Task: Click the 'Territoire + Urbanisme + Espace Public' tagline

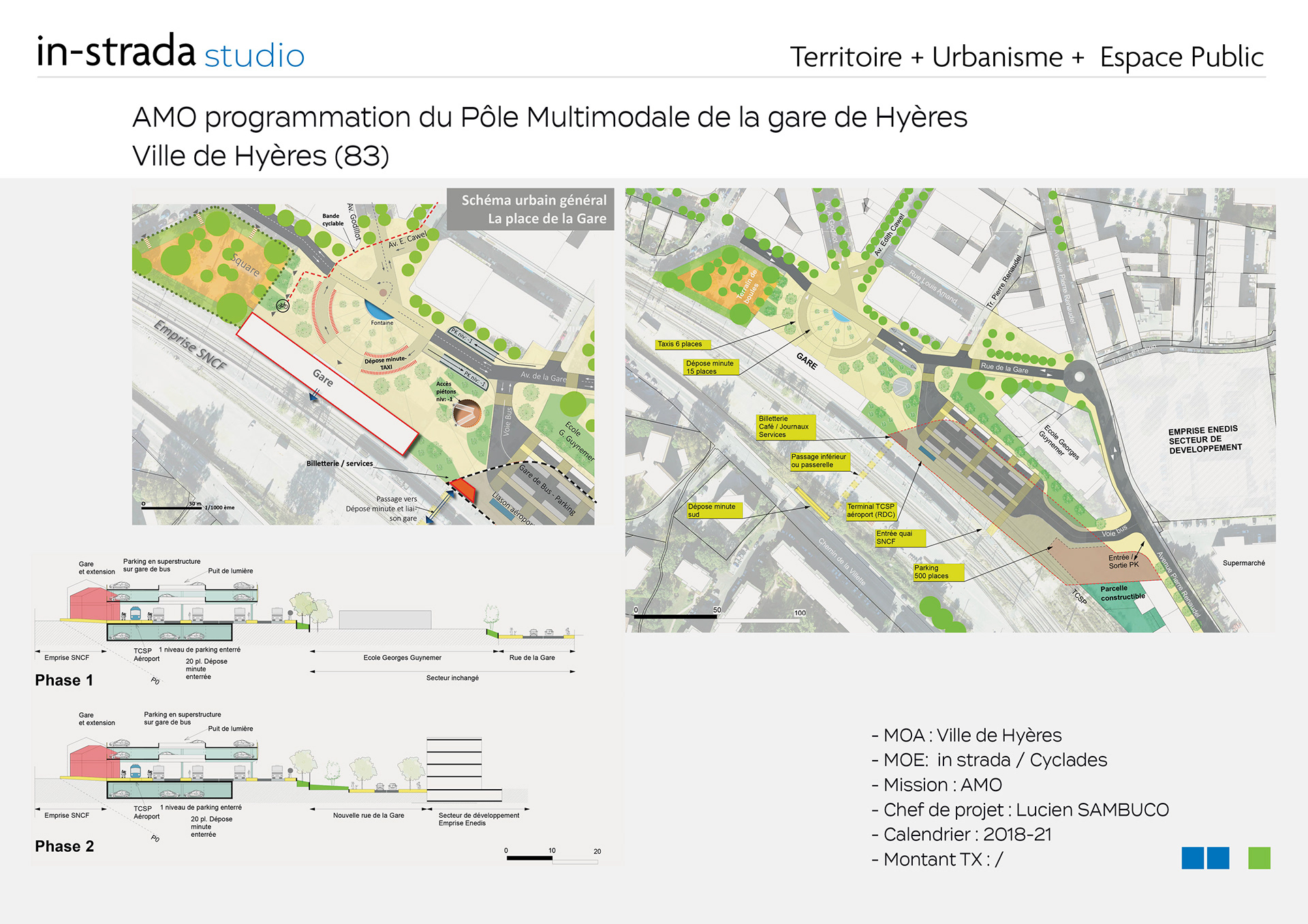Action: [x=1026, y=57]
